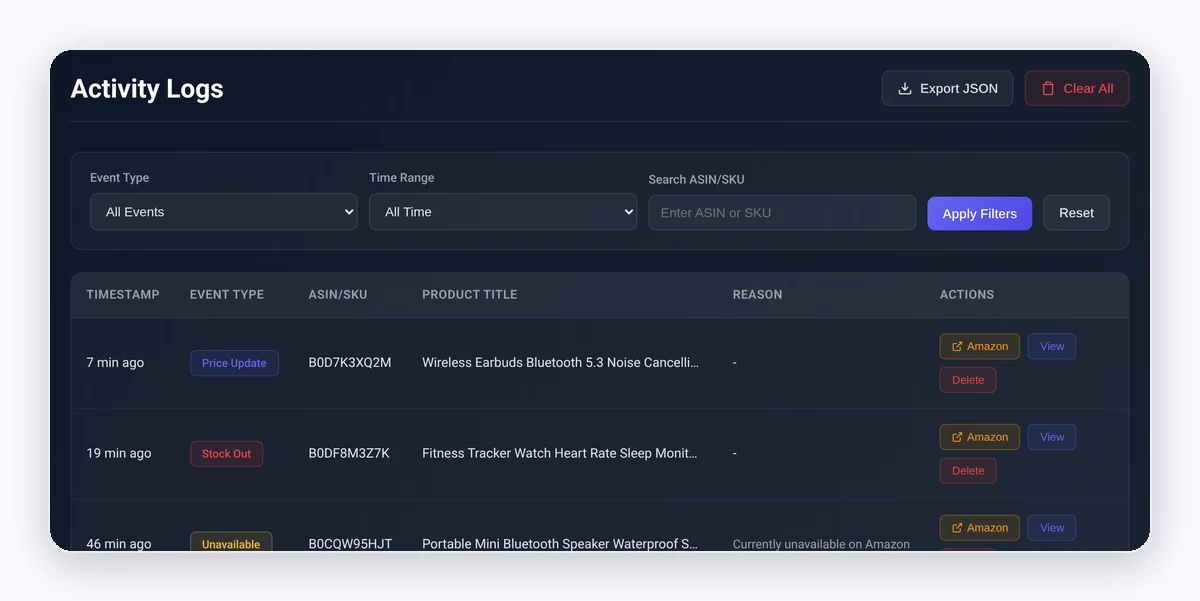Click the PRODUCT TITLE column header
This screenshot has height=601, width=1200.
[x=470, y=295]
